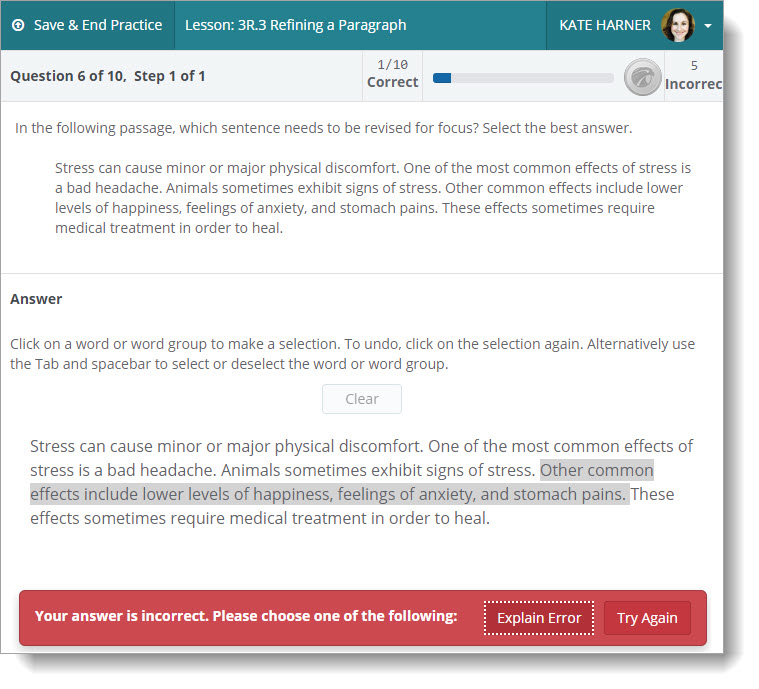
Task: Click the red "Your answer is incorrect" message
Action: point(245,617)
